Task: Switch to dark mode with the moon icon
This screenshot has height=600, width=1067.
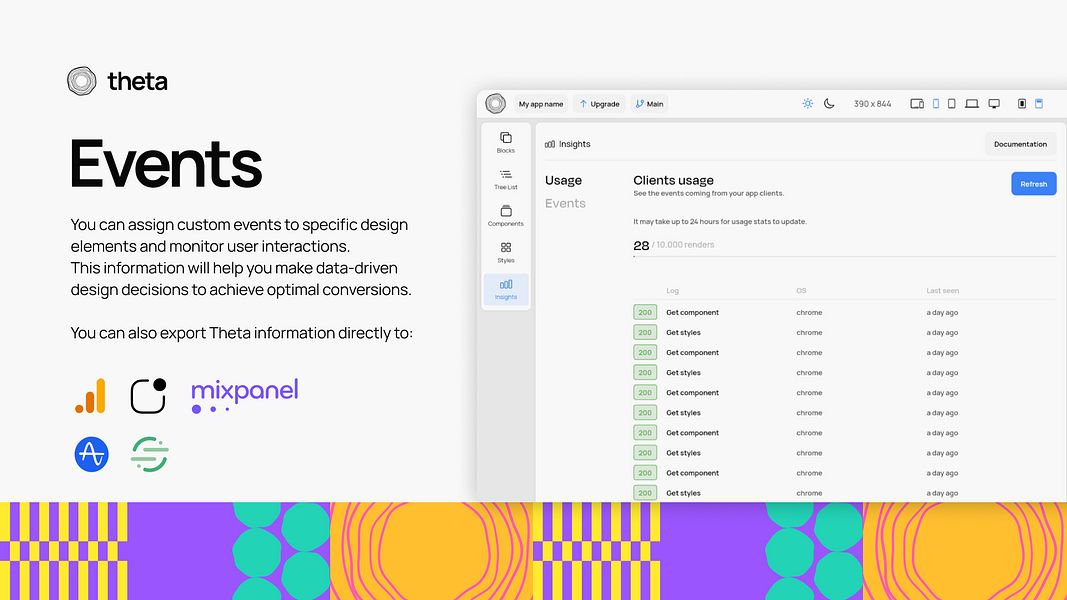Action: pyautogui.click(x=829, y=103)
